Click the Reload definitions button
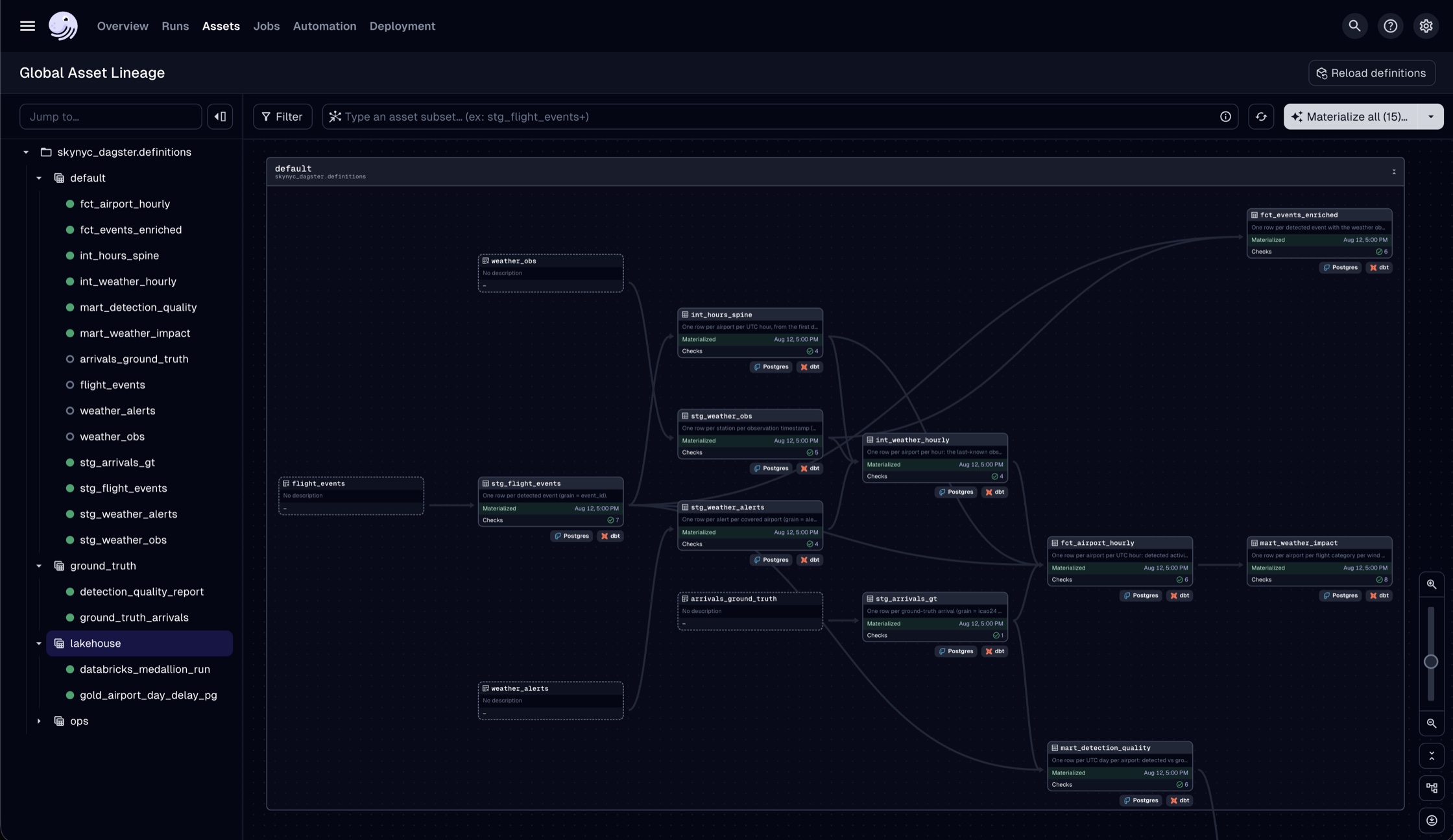Viewport: 1453px width, 840px height. point(1371,73)
